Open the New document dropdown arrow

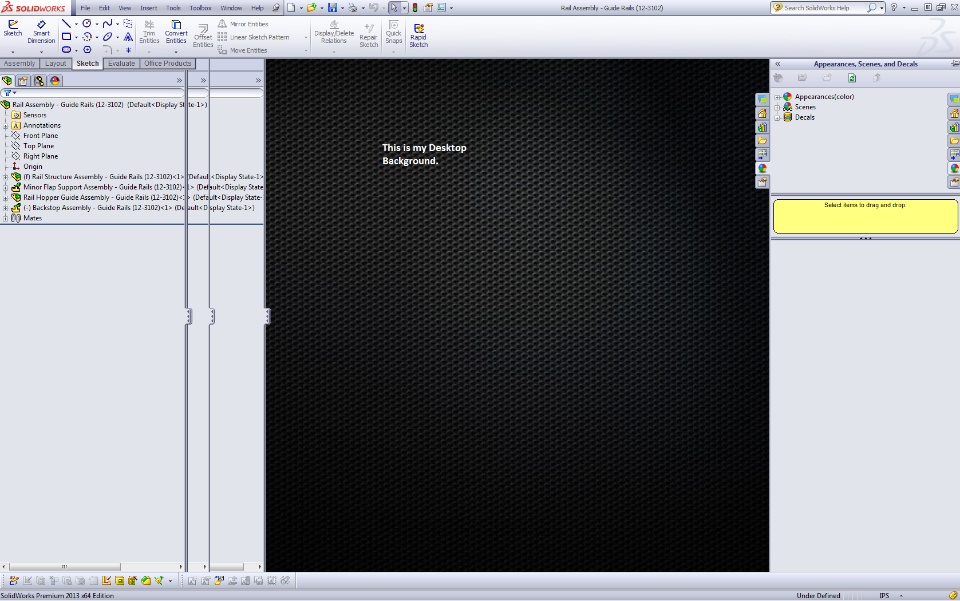[301, 8]
